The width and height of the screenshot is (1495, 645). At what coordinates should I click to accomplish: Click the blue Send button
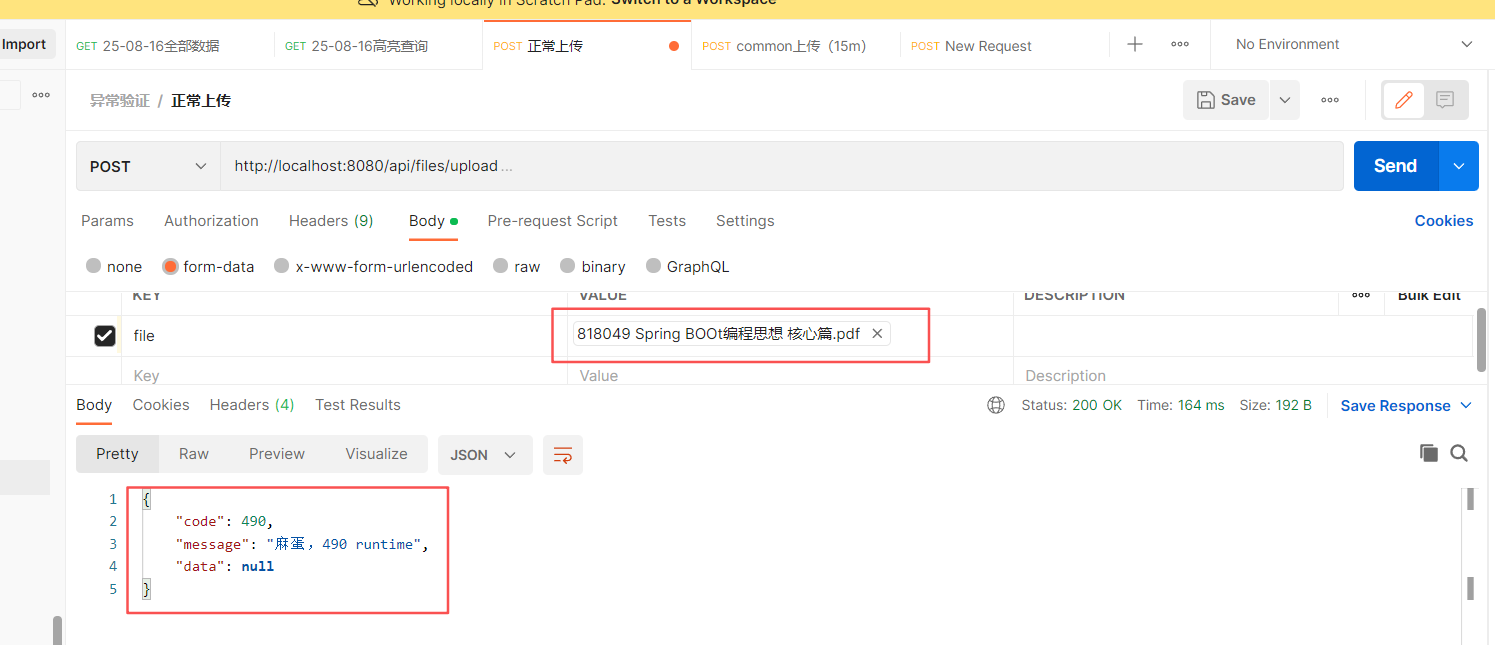[1396, 166]
